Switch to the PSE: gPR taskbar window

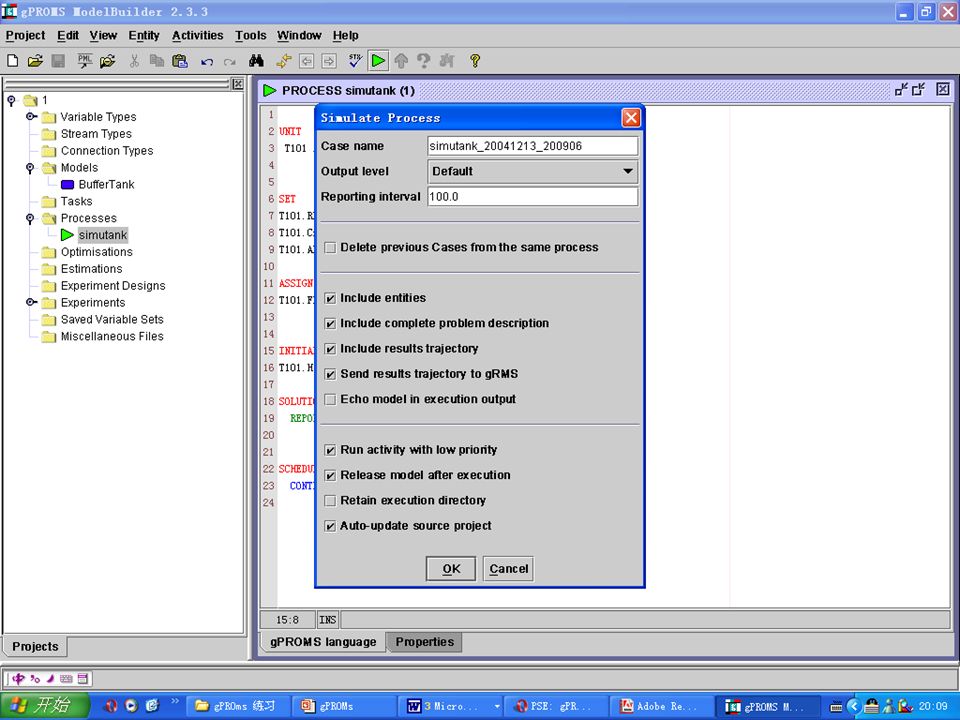point(557,706)
